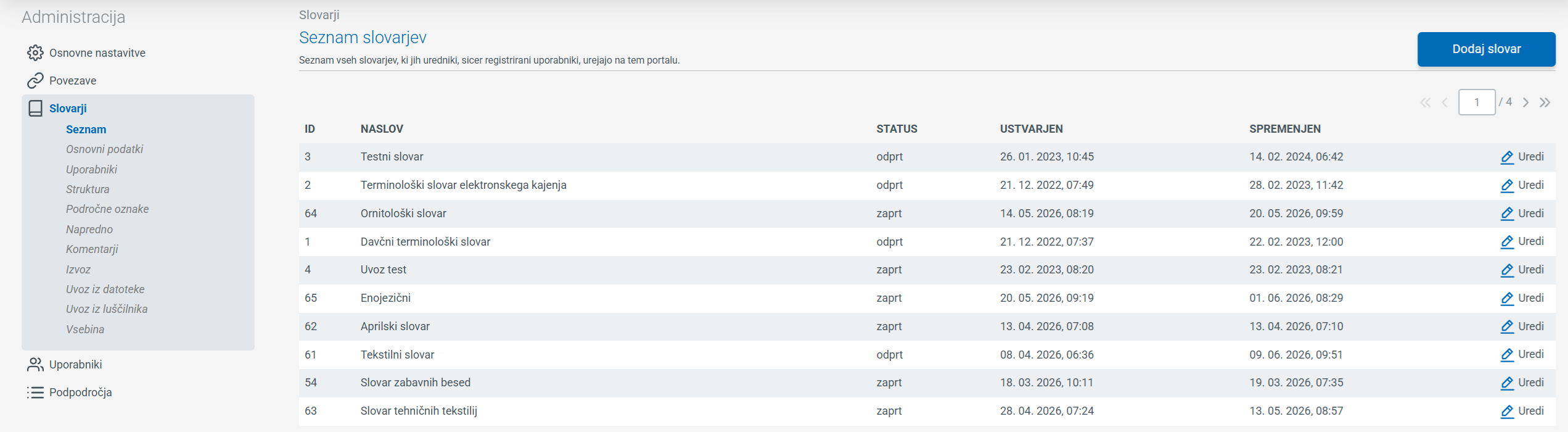
Task: Click the title 'Slovar zabavnih besed'
Action: 416,383
